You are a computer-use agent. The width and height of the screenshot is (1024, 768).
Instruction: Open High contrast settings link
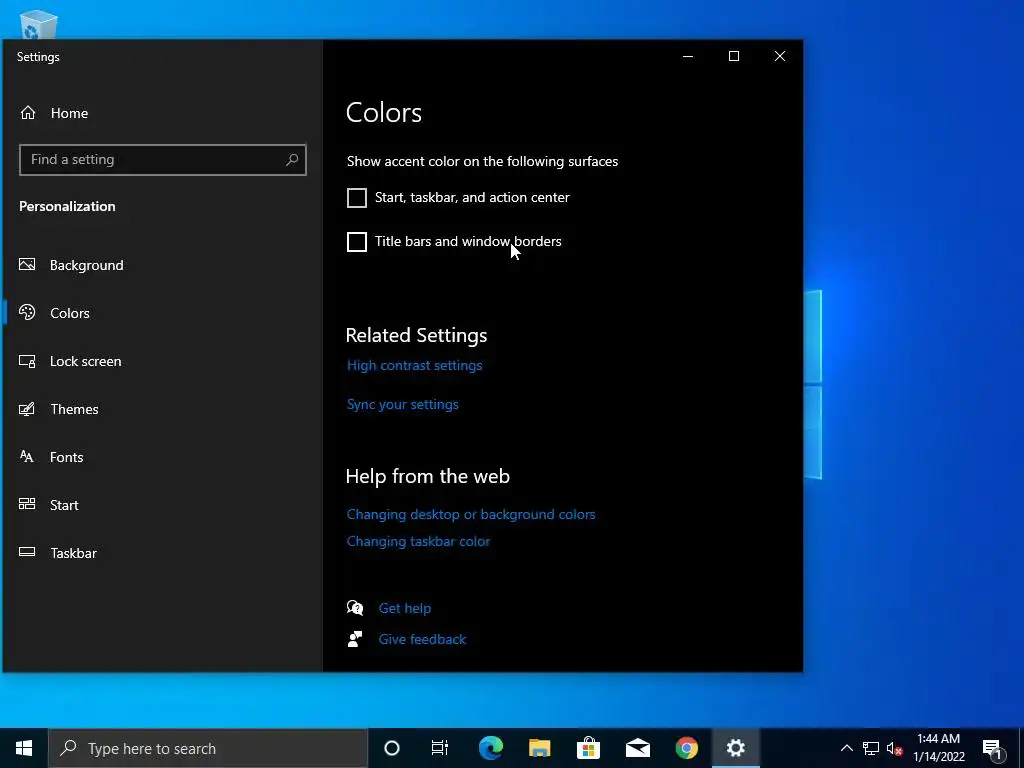(415, 365)
